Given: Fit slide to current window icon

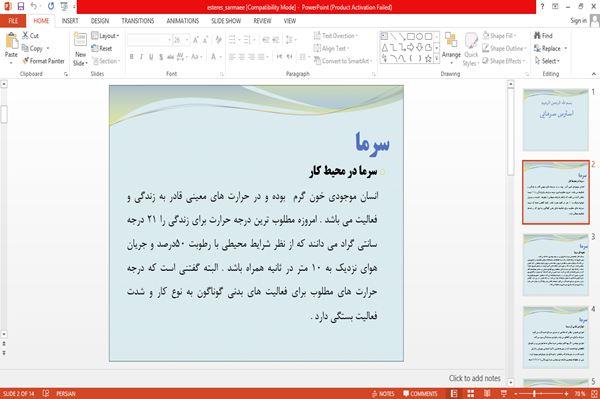Looking at the screenshot, I should coord(594,394).
